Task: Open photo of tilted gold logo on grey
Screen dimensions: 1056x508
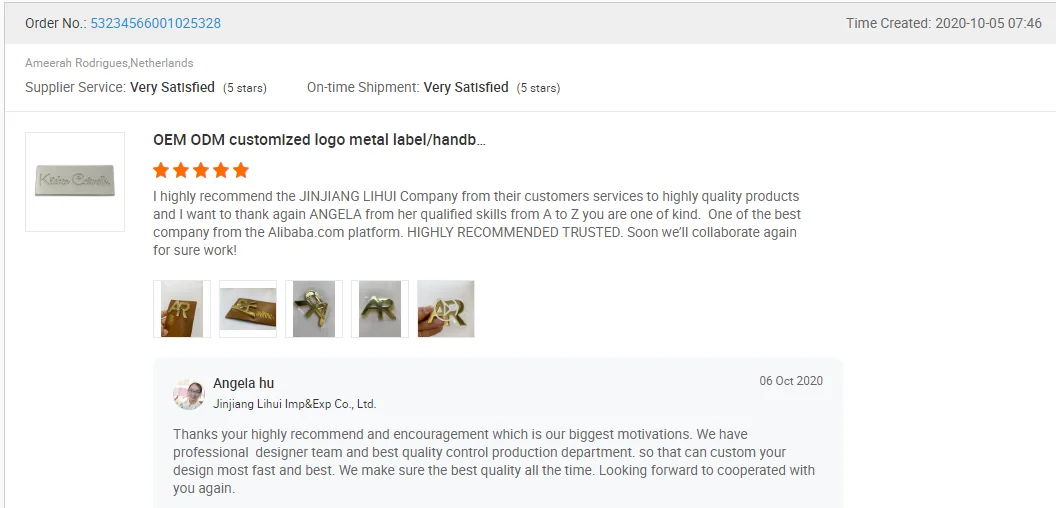Action: point(314,308)
